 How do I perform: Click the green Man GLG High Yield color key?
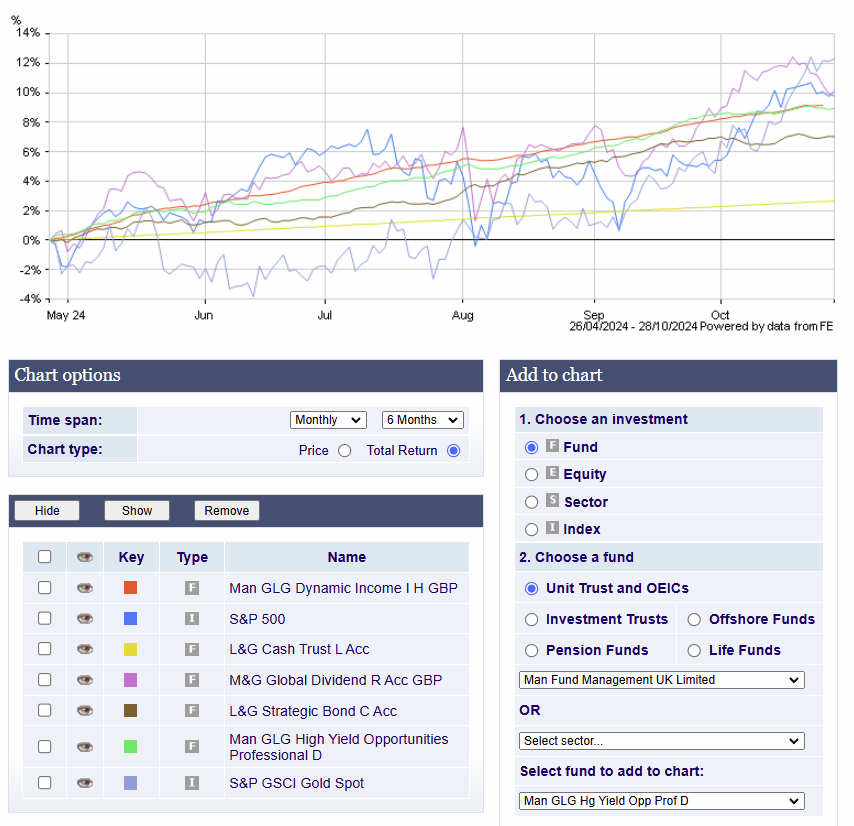[x=130, y=746]
